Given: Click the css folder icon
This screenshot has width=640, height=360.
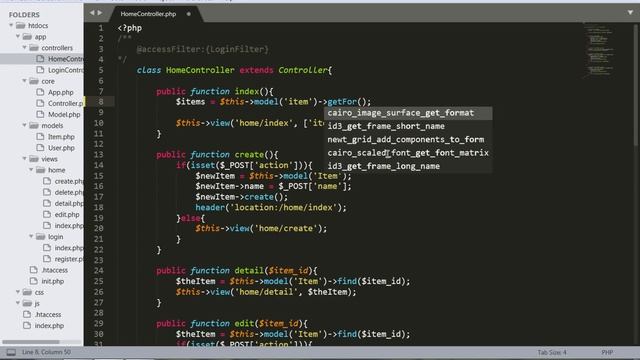Looking at the screenshot, I should tap(27, 292).
